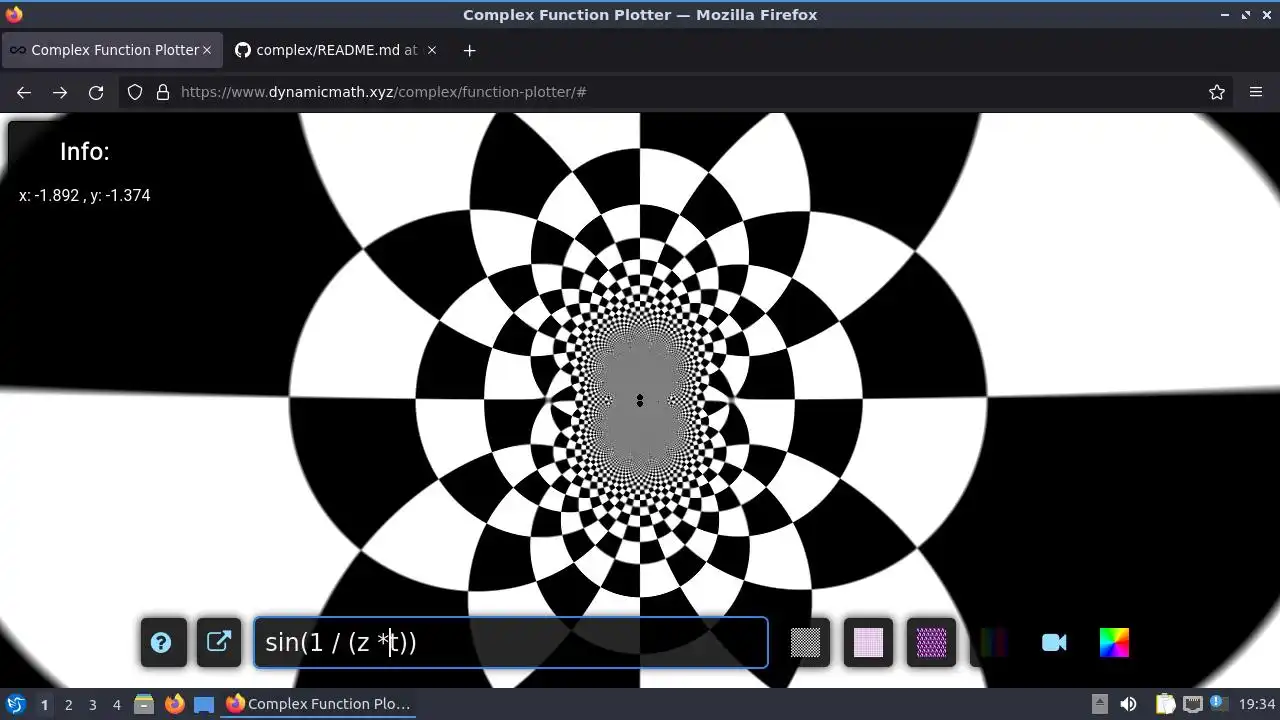Reload the current page

click(96, 92)
